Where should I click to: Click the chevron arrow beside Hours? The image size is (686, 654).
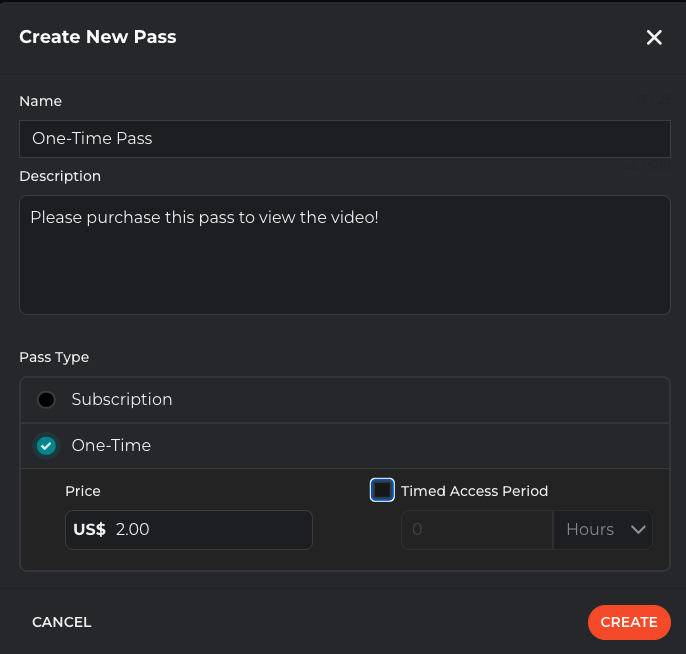(639, 530)
